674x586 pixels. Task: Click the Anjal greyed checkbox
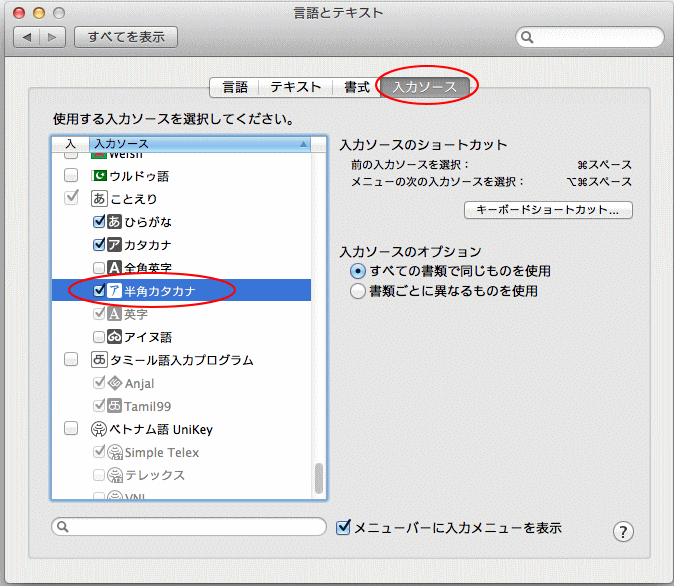click(x=99, y=382)
